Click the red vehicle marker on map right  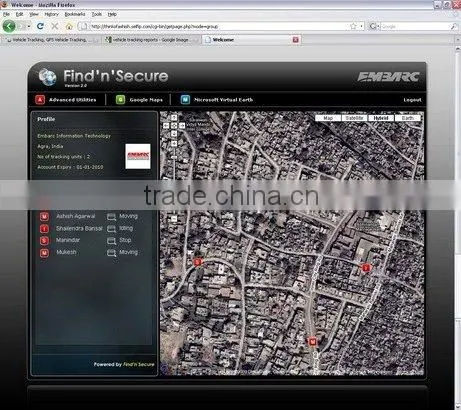(366, 267)
